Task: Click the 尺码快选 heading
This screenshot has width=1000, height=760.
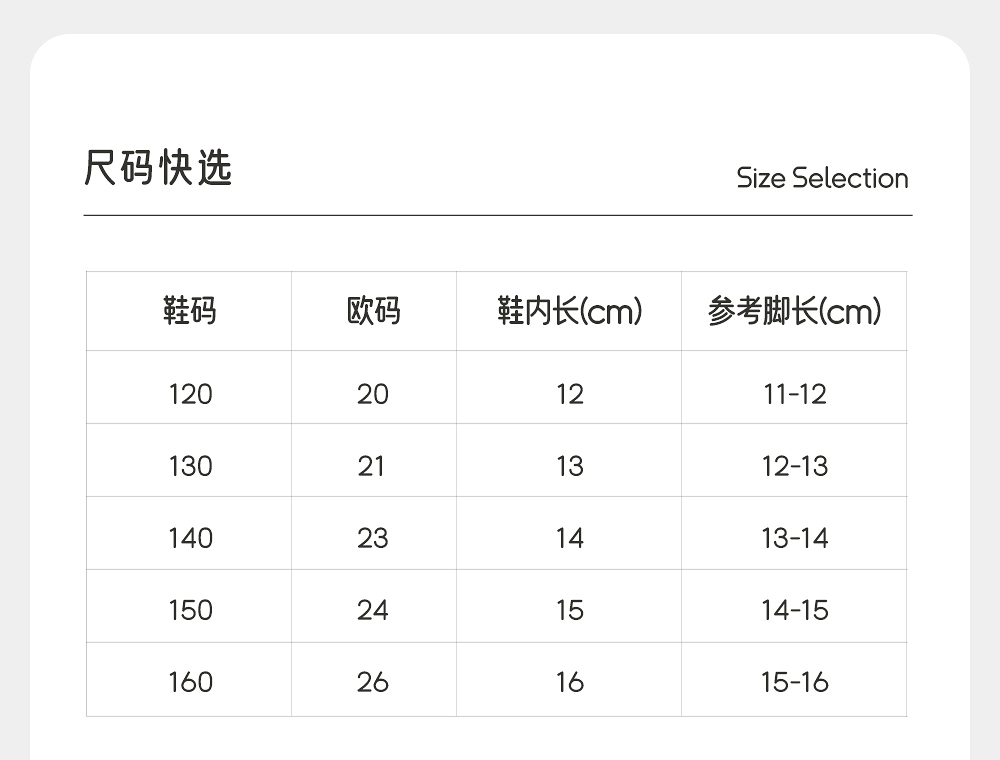Action: (x=158, y=168)
